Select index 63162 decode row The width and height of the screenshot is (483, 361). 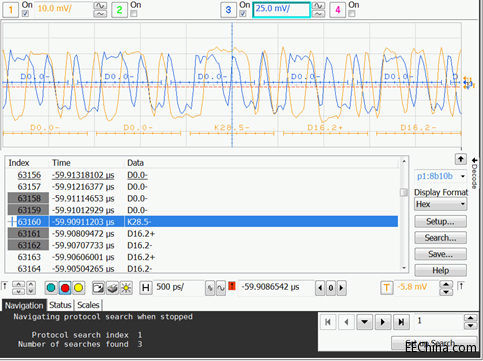coord(203,245)
